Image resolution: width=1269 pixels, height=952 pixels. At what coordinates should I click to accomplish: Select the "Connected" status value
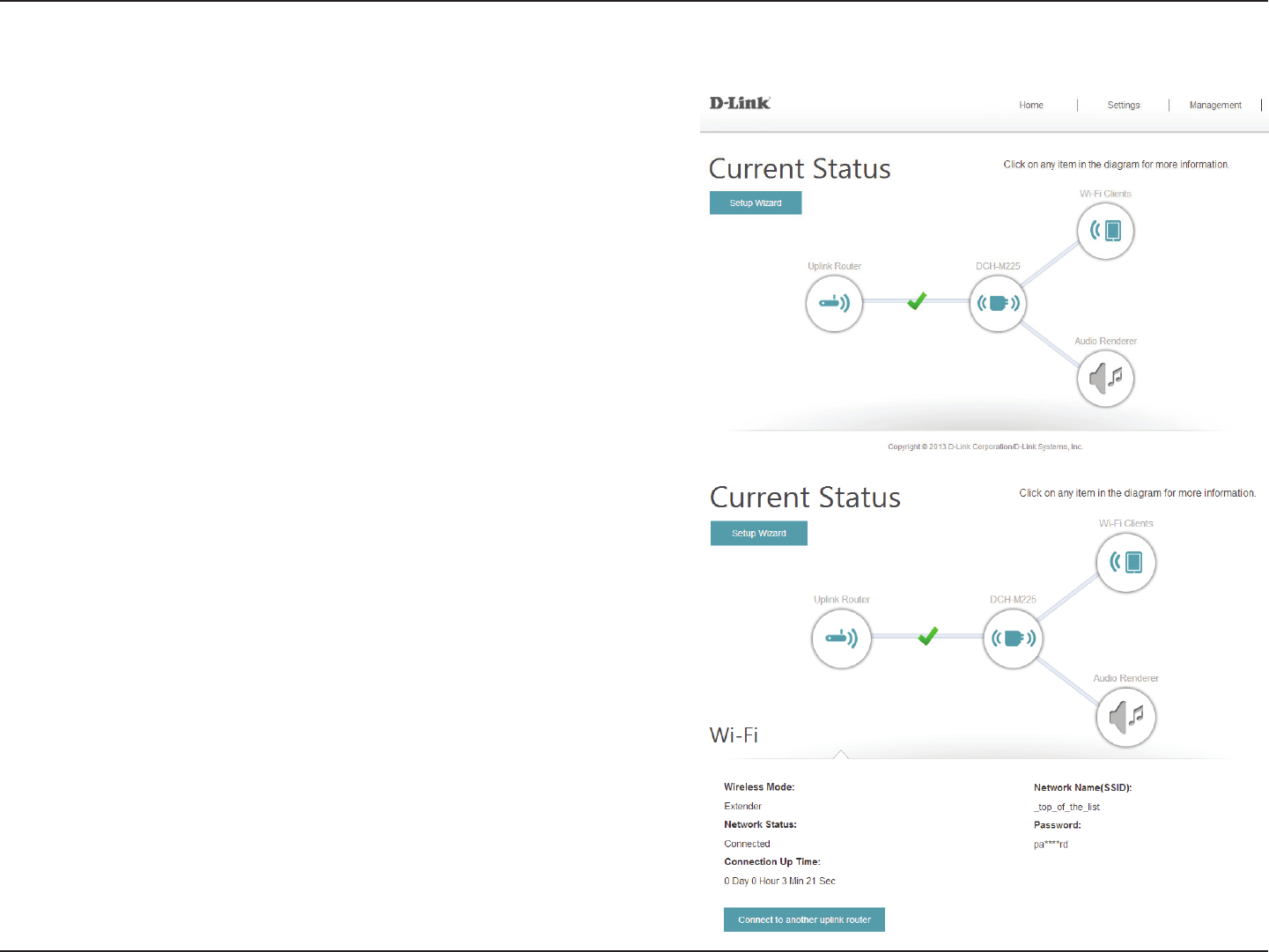tap(747, 844)
